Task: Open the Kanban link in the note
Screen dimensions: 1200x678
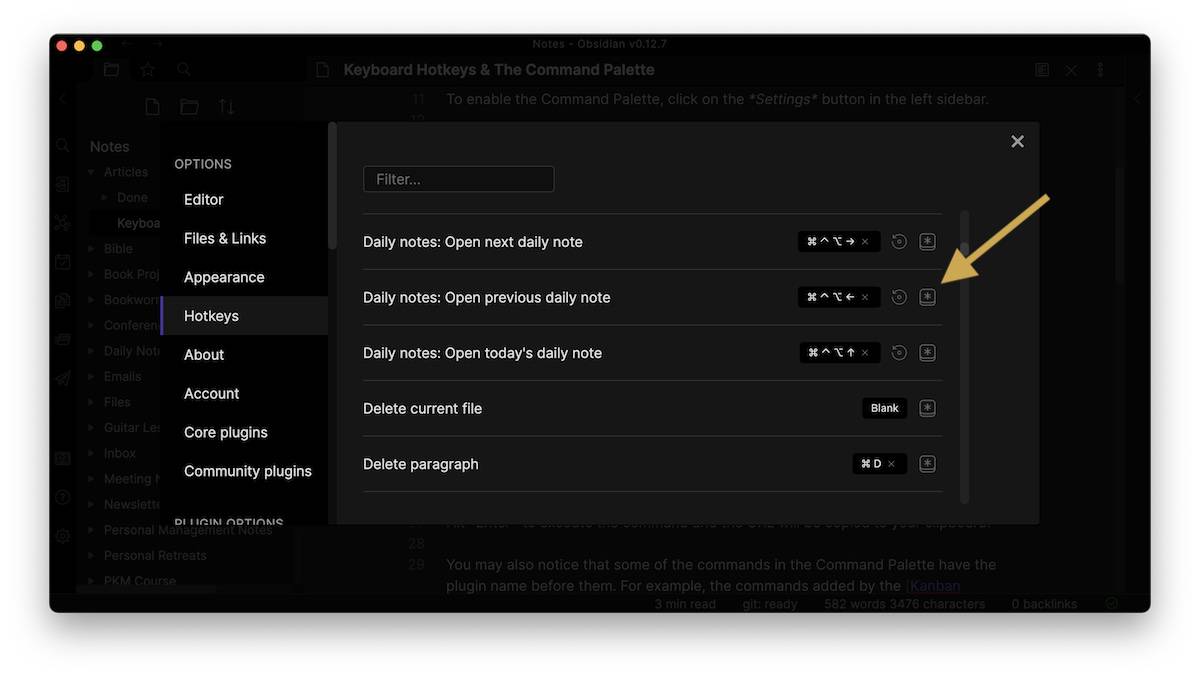Action: [936, 586]
